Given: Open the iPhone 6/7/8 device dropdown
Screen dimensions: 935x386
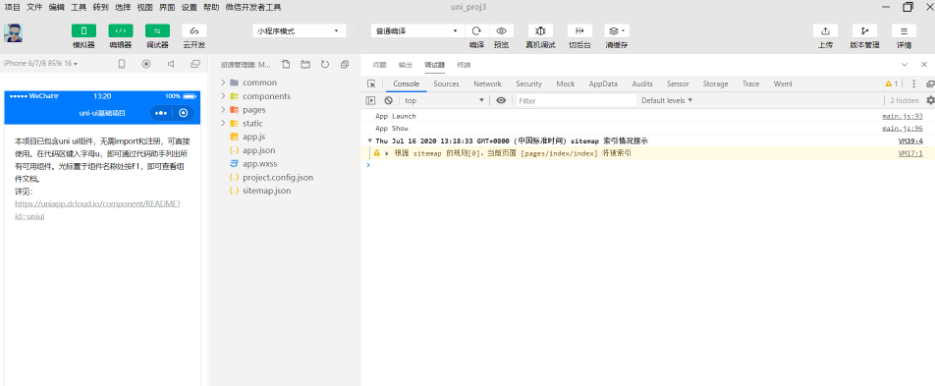Looking at the screenshot, I should 41,63.
